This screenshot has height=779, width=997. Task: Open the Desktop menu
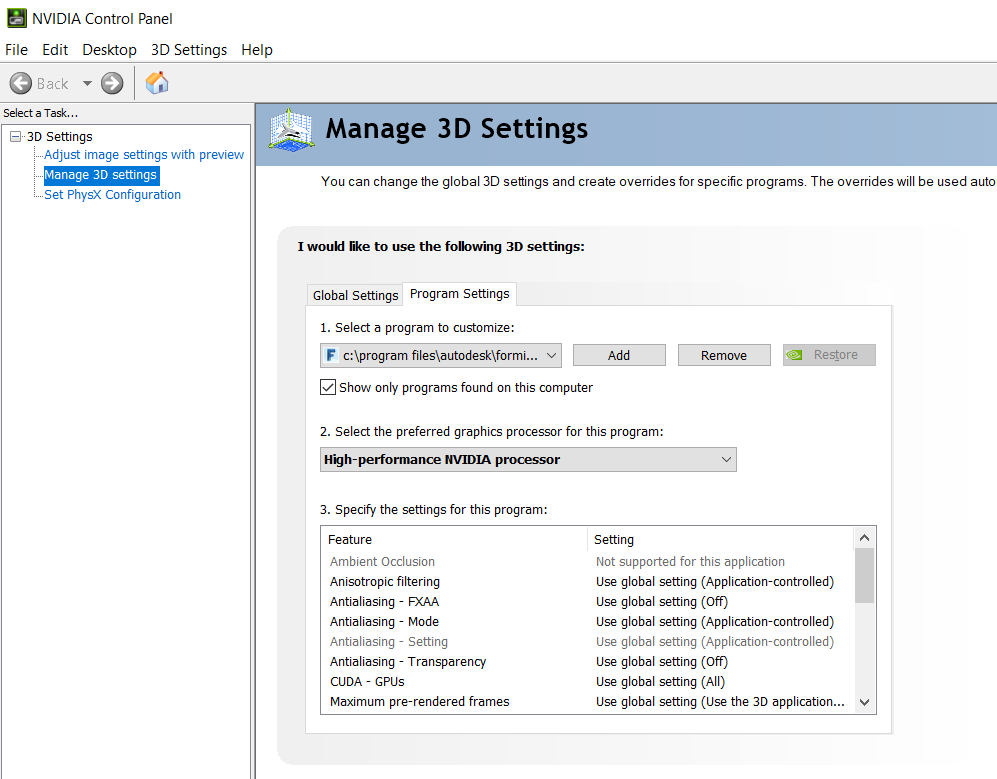110,49
